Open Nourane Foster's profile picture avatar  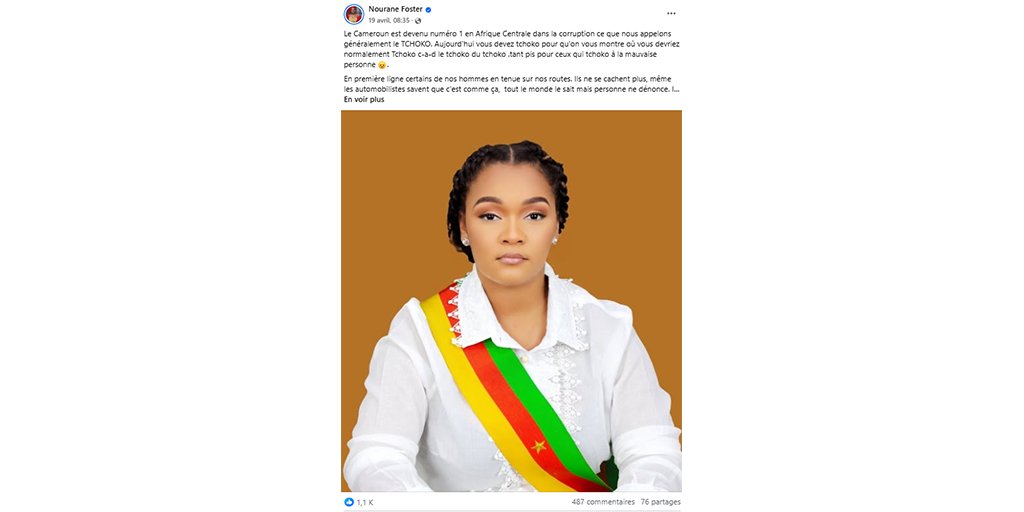354,14
